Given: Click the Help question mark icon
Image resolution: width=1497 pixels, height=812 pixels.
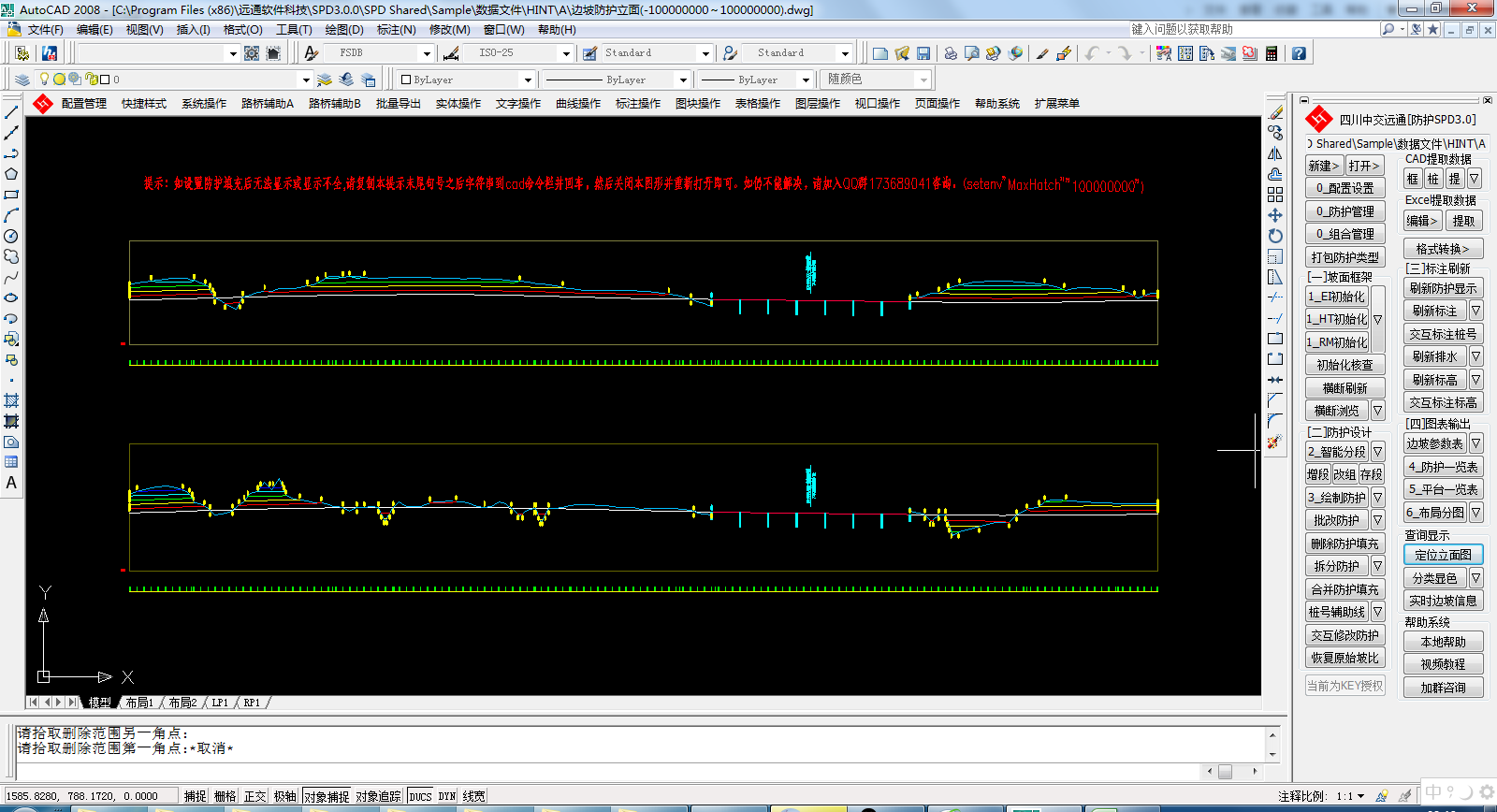Looking at the screenshot, I should 1299,53.
